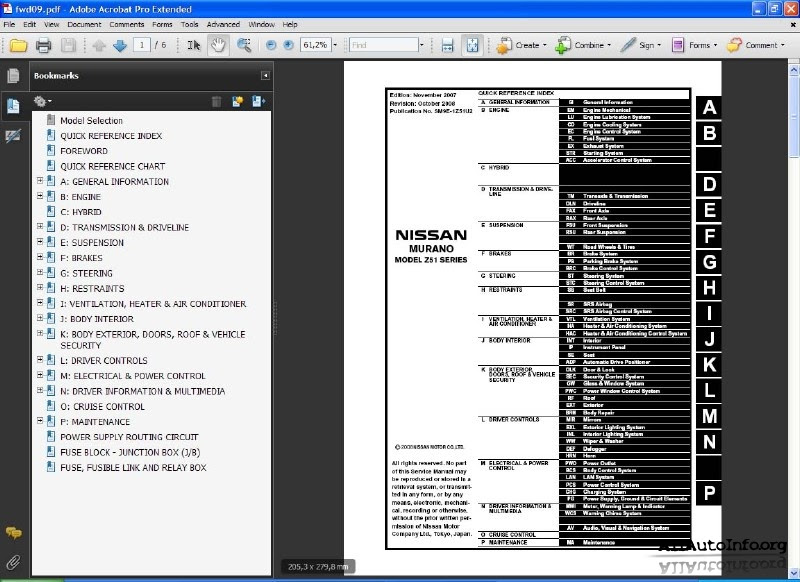
Task: Open the bookmarks Options gear menu
Action: (42, 102)
